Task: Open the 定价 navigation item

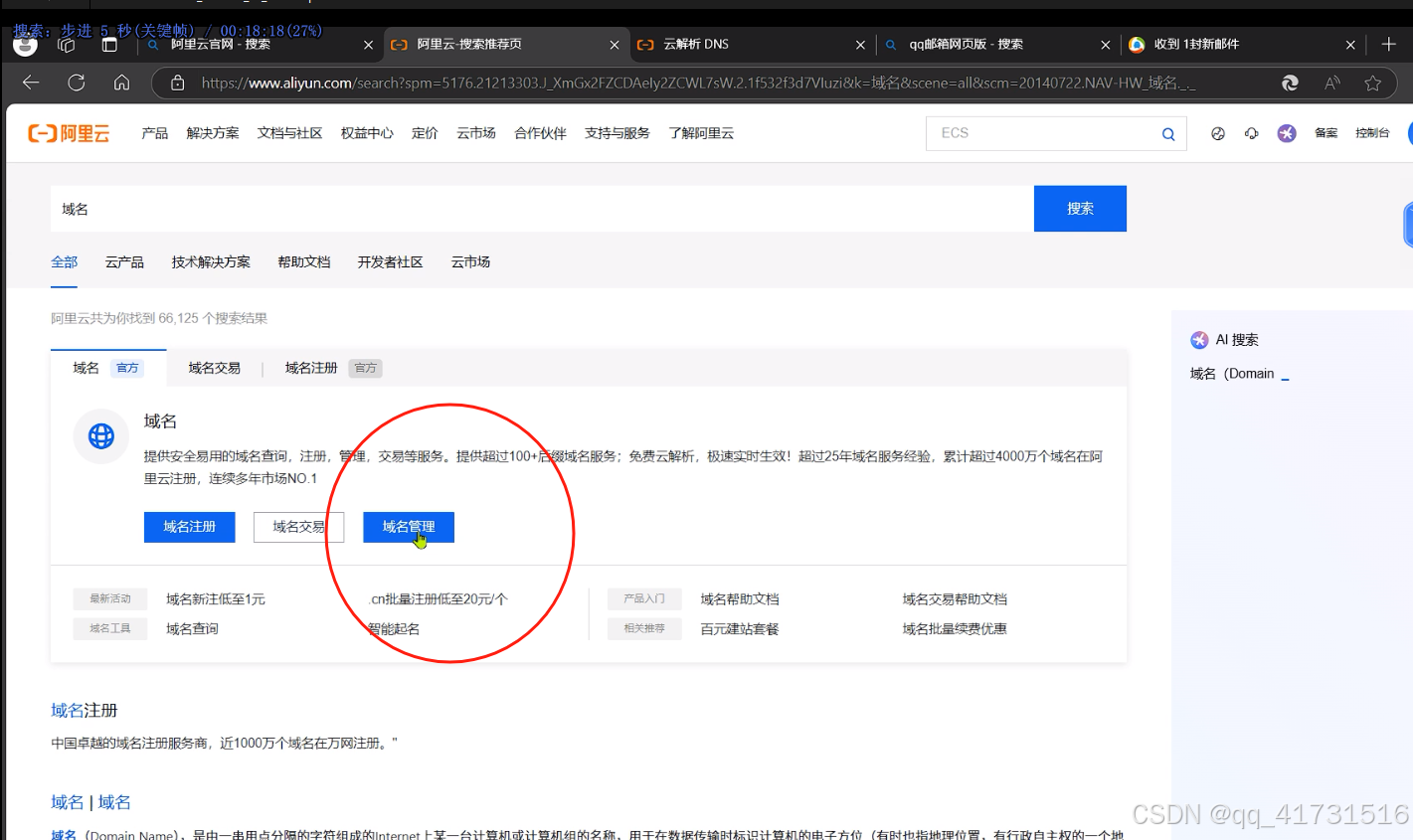Action: pyautogui.click(x=425, y=133)
